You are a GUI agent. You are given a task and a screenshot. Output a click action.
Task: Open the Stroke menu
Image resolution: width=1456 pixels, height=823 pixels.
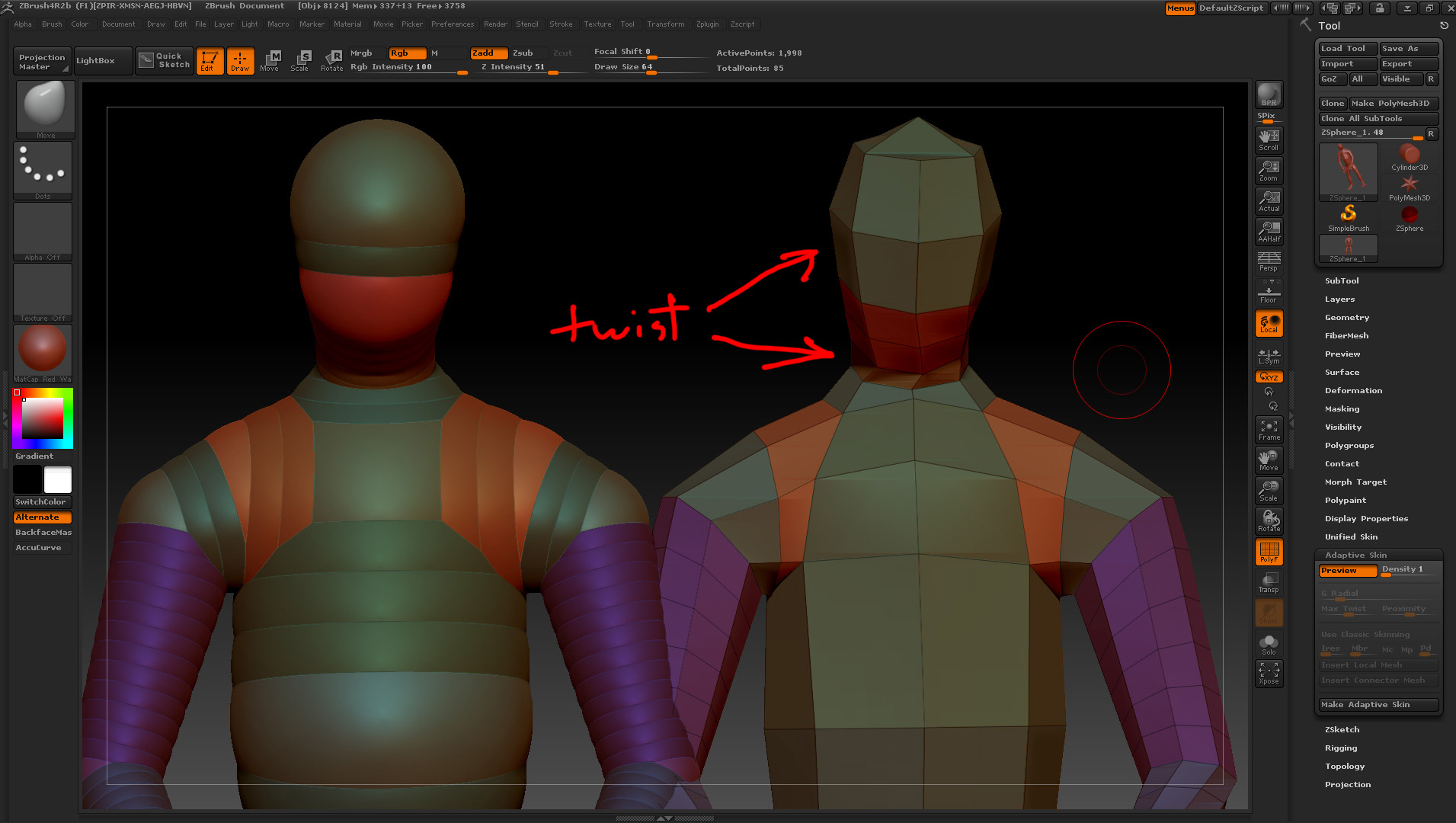tap(561, 24)
